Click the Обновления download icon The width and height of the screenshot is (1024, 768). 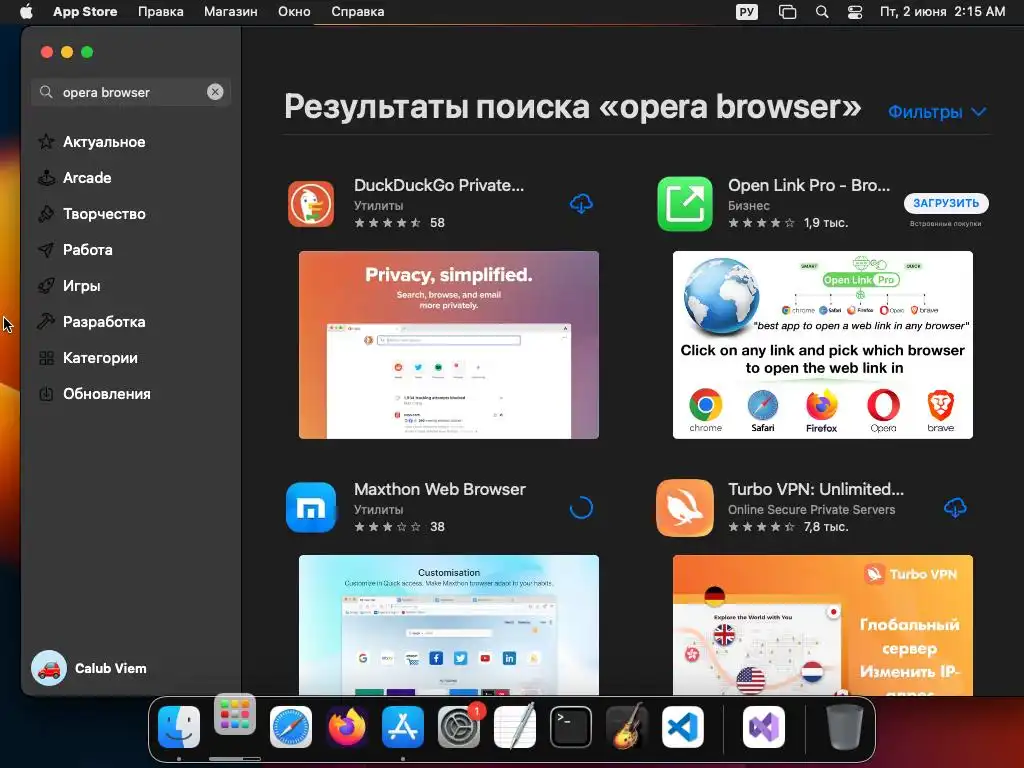coord(46,394)
